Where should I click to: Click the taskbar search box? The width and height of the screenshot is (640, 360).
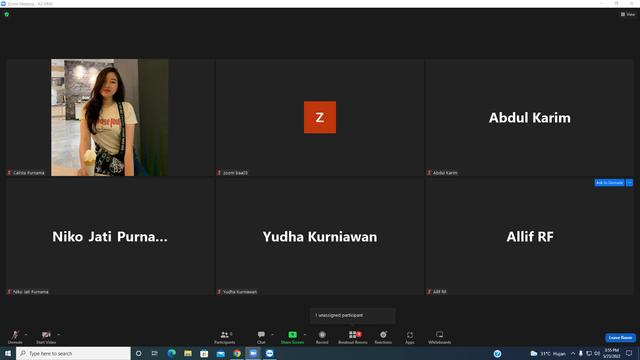click(73, 353)
